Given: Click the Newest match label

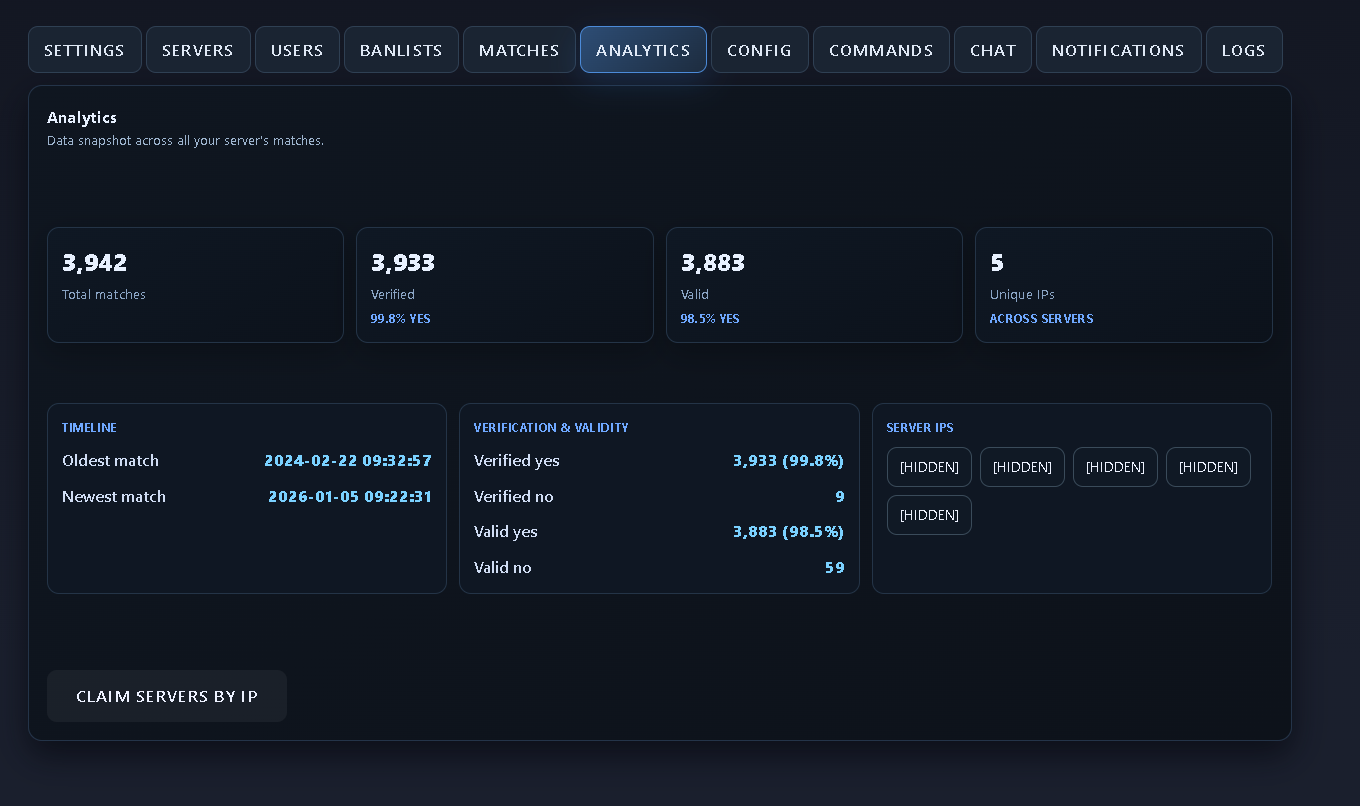Looking at the screenshot, I should coord(114,497).
